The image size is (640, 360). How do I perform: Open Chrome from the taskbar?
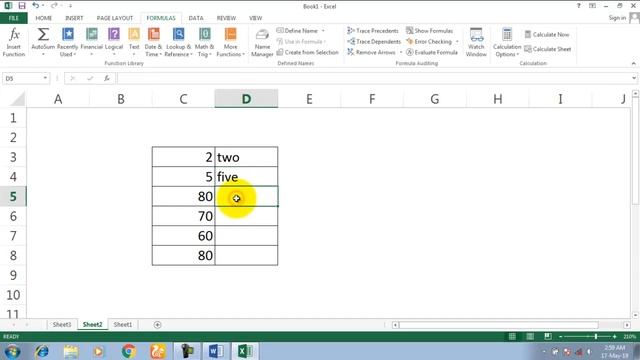[129, 351]
